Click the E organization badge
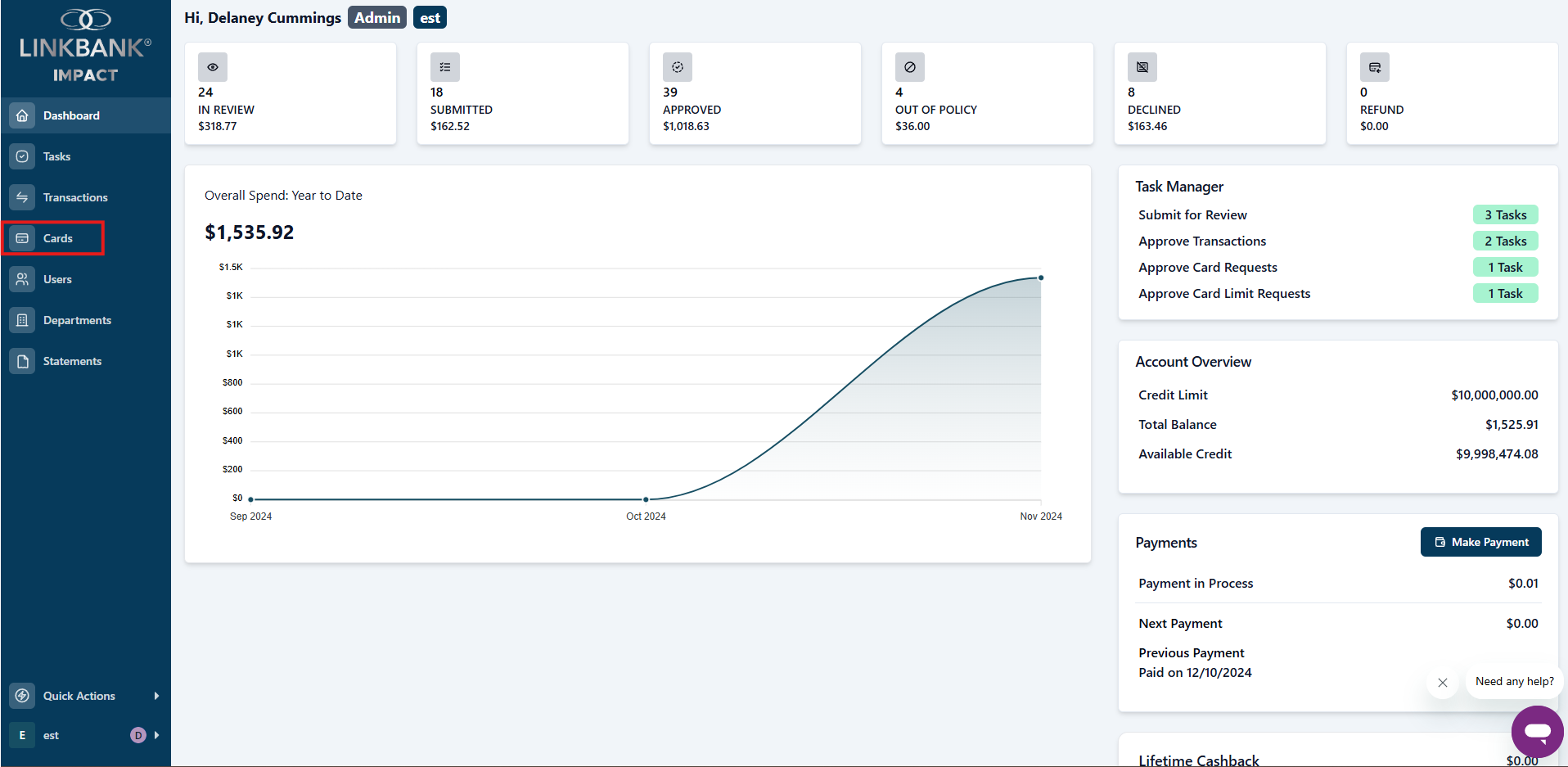 [22, 735]
